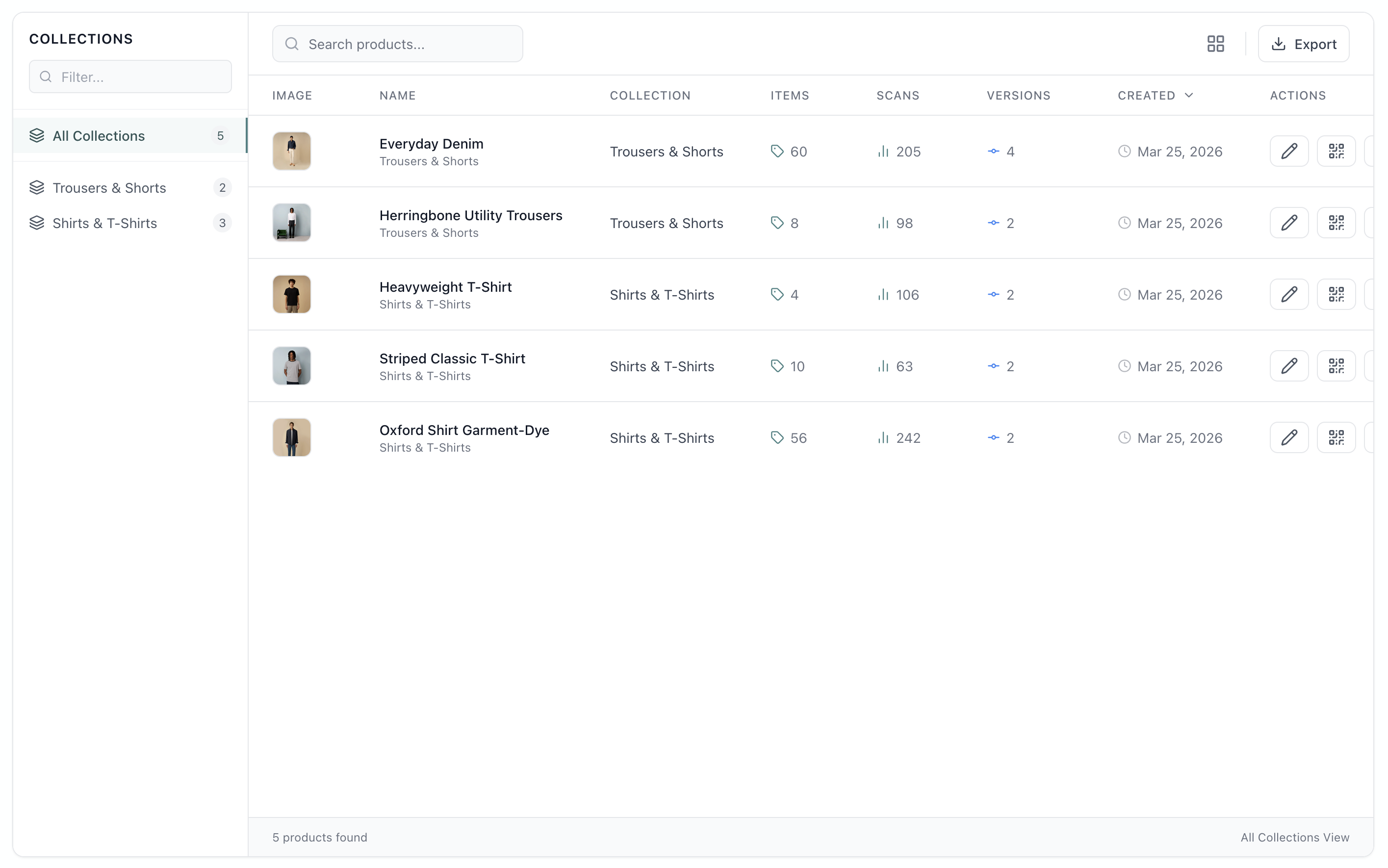1388x868 pixels.
Task: Select All Collections in the sidebar
Action: click(99, 135)
